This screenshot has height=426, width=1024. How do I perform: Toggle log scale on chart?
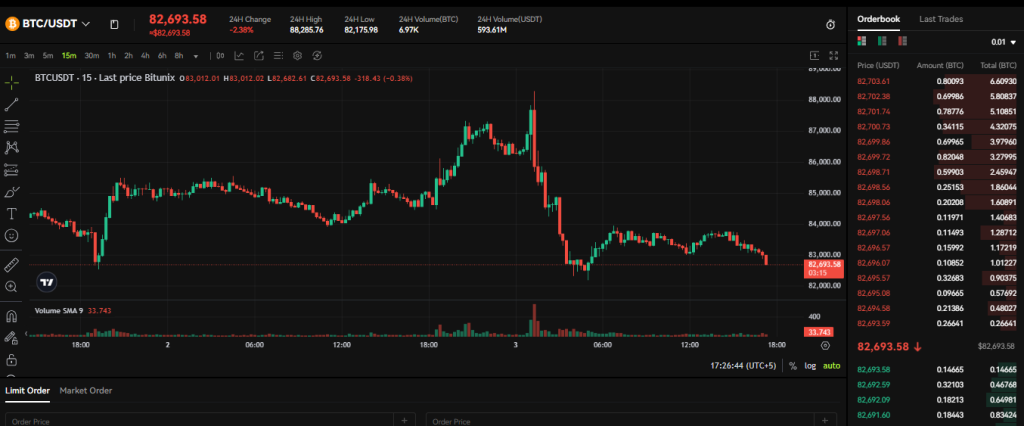(x=810, y=366)
